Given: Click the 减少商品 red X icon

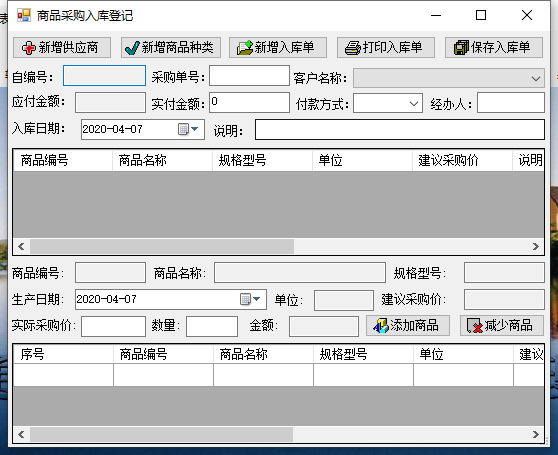Looking at the screenshot, I should (475, 326).
